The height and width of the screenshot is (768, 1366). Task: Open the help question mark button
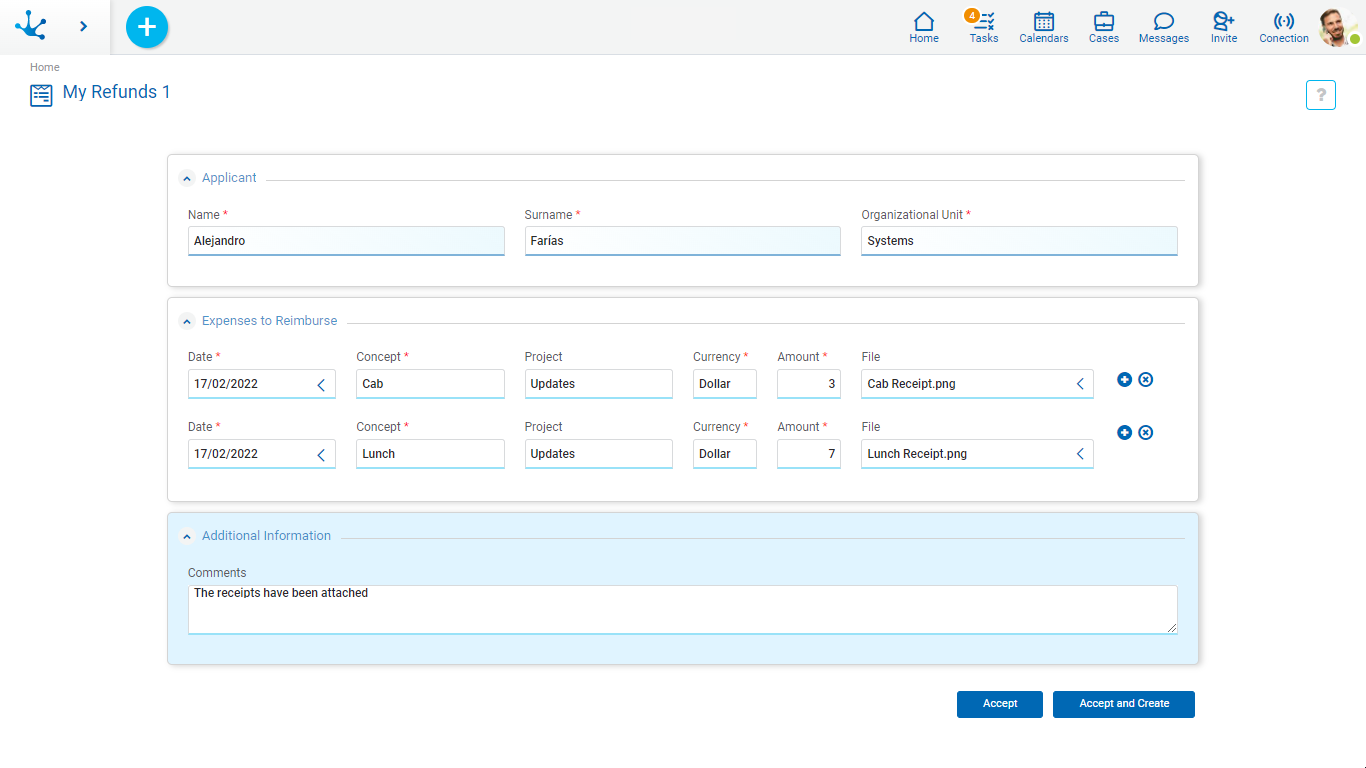[1320, 95]
